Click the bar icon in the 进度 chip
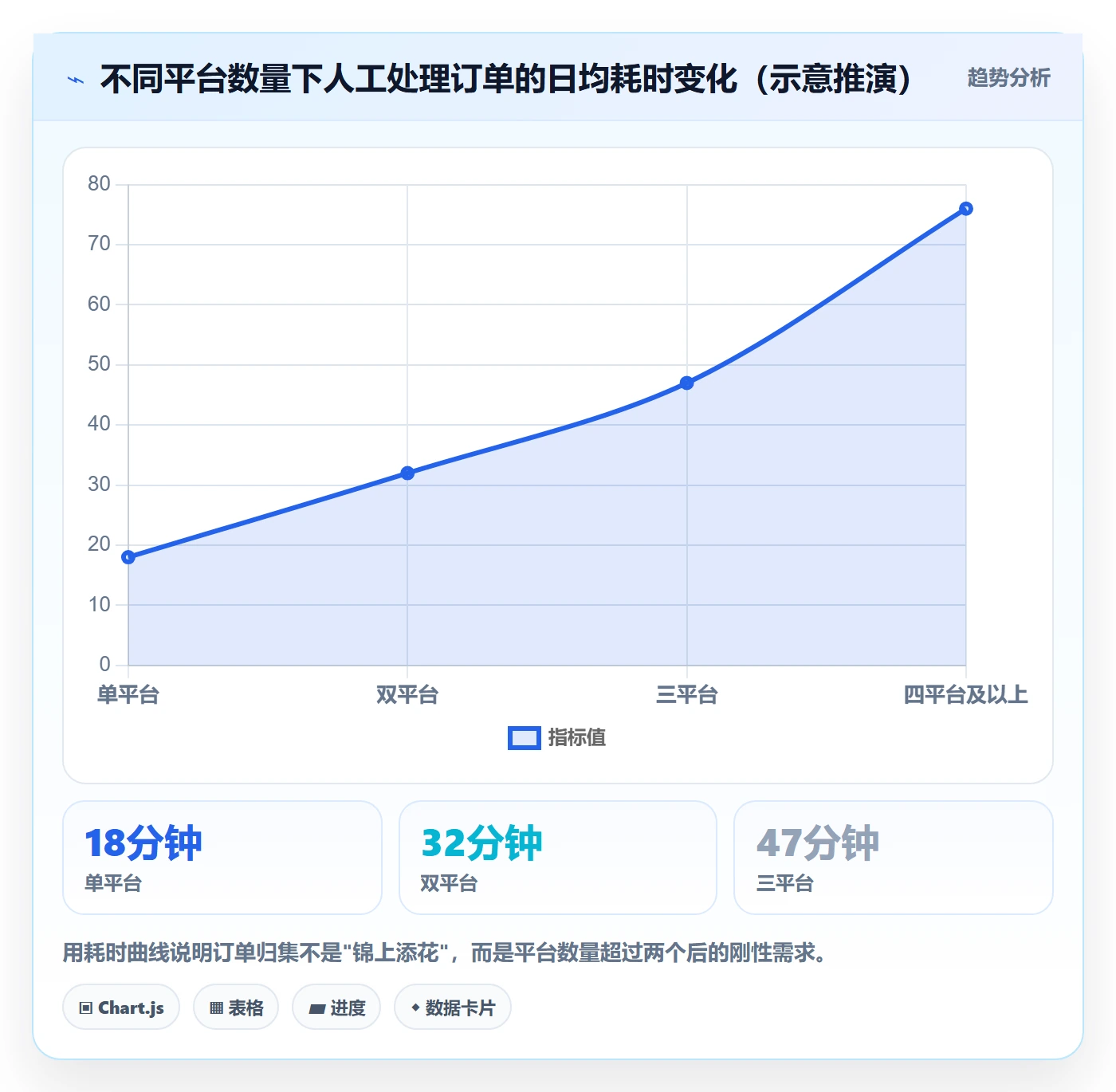Image resolution: width=1116 pixels, height=1092 pixels. [316, 1009]
